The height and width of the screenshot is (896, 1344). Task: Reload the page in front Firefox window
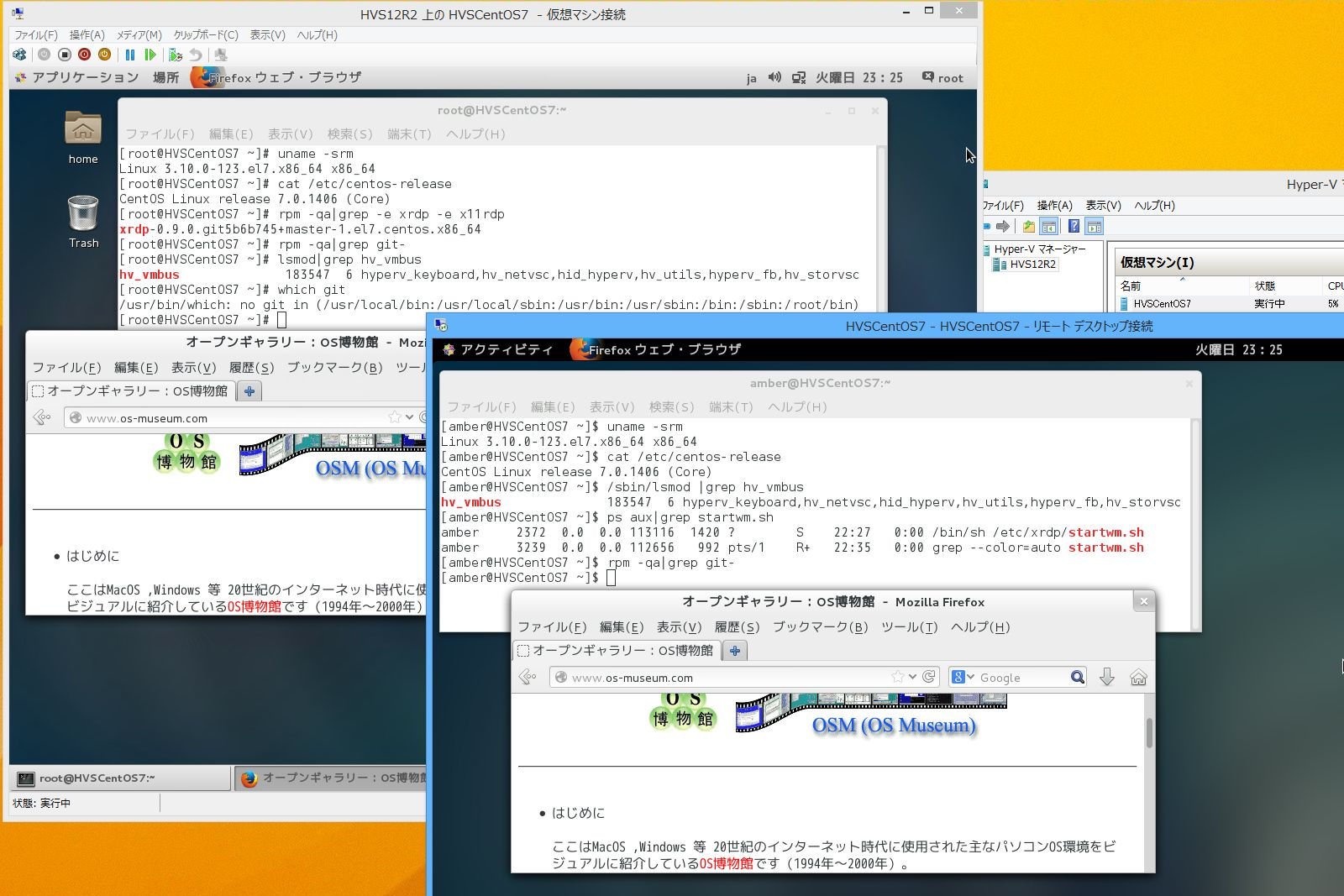(929, 677)
